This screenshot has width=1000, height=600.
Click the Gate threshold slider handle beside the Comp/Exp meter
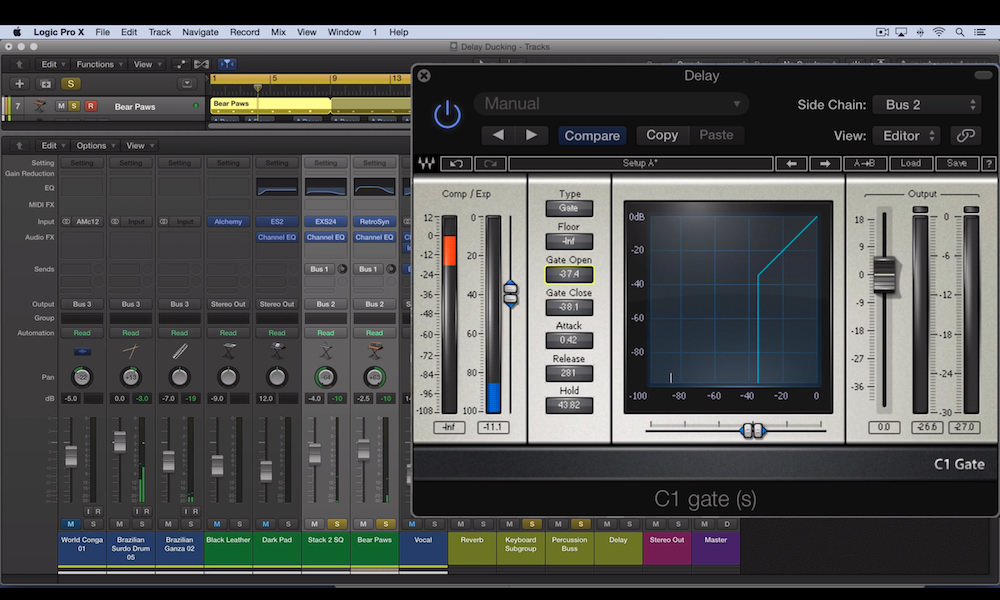pos(510,293)
